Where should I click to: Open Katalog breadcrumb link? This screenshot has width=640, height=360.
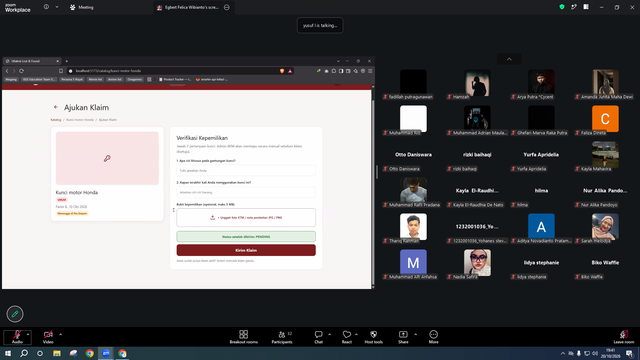56,120
